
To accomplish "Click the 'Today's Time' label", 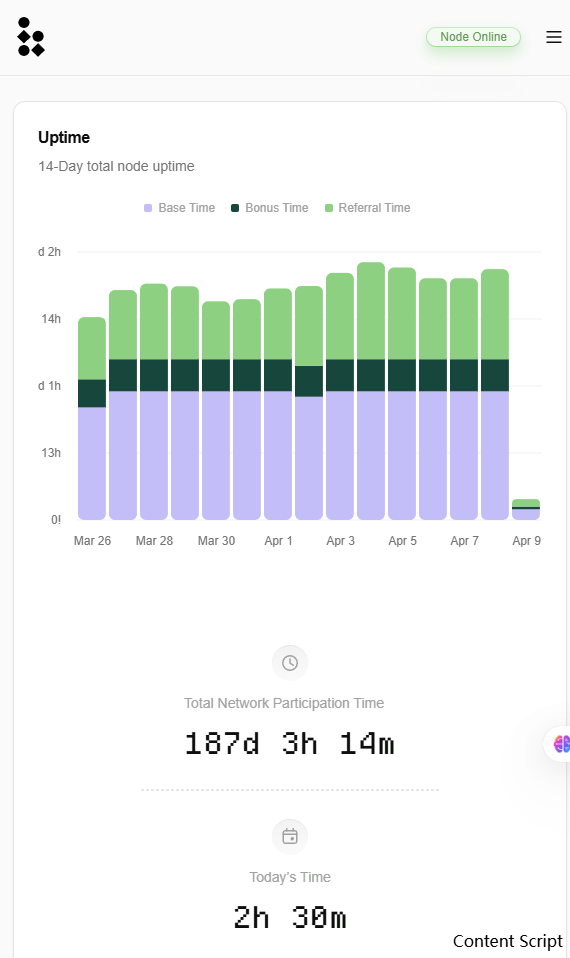I will [290, 877].
